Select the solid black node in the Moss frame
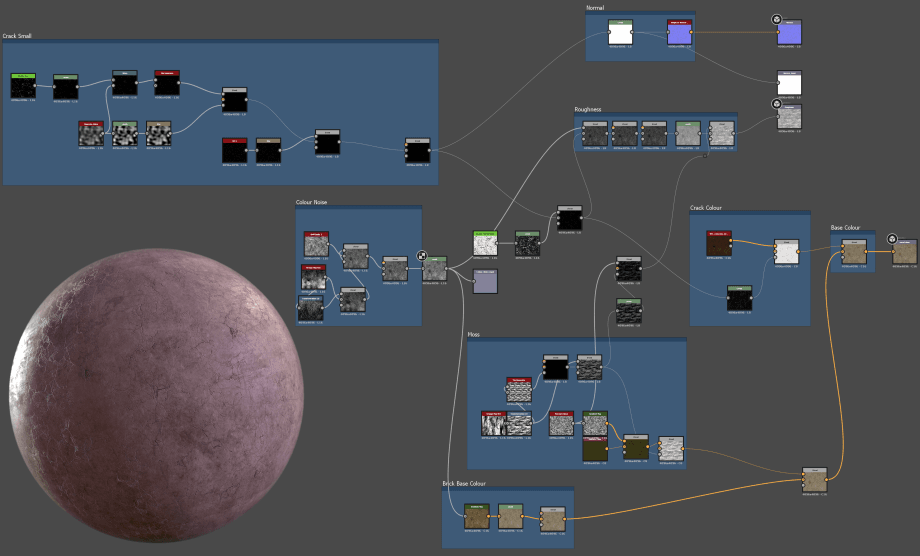The image size is (920, 556). pos(555,367)
